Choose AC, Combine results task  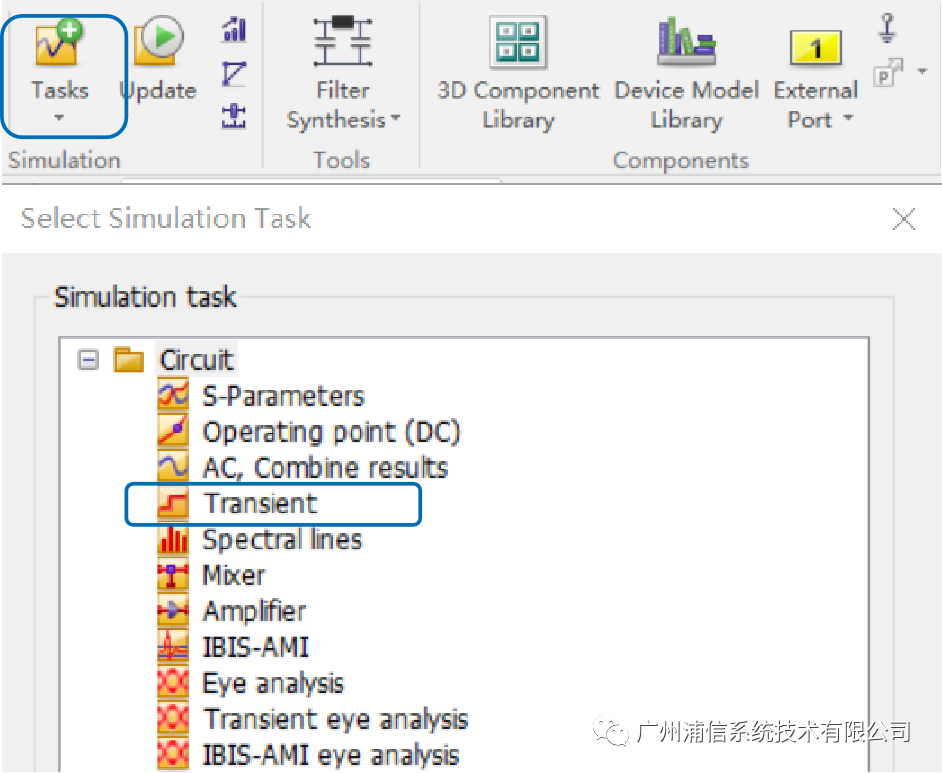(x=325, y=468)
